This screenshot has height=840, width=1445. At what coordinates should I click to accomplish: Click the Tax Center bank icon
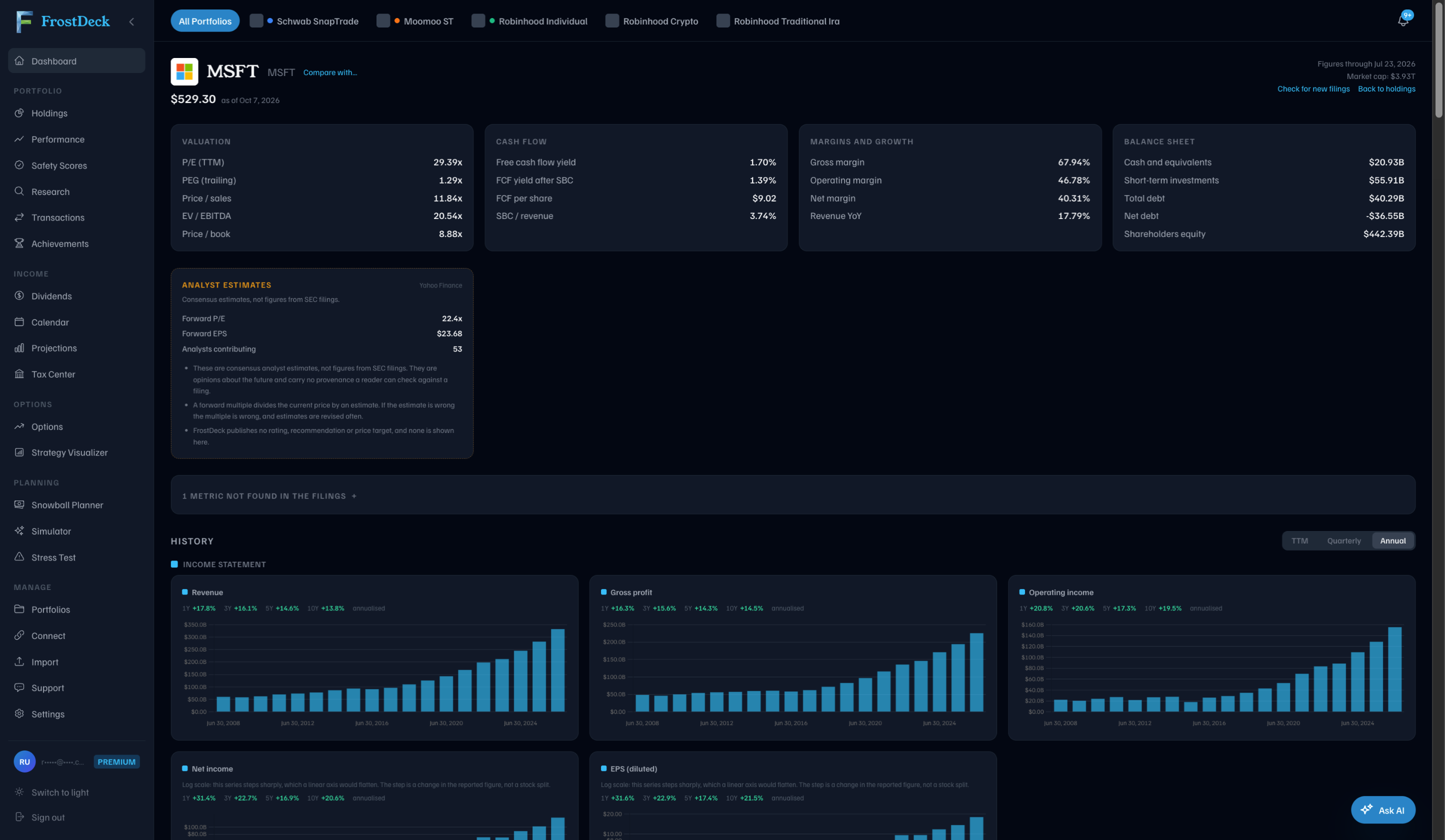coord(19,374)
